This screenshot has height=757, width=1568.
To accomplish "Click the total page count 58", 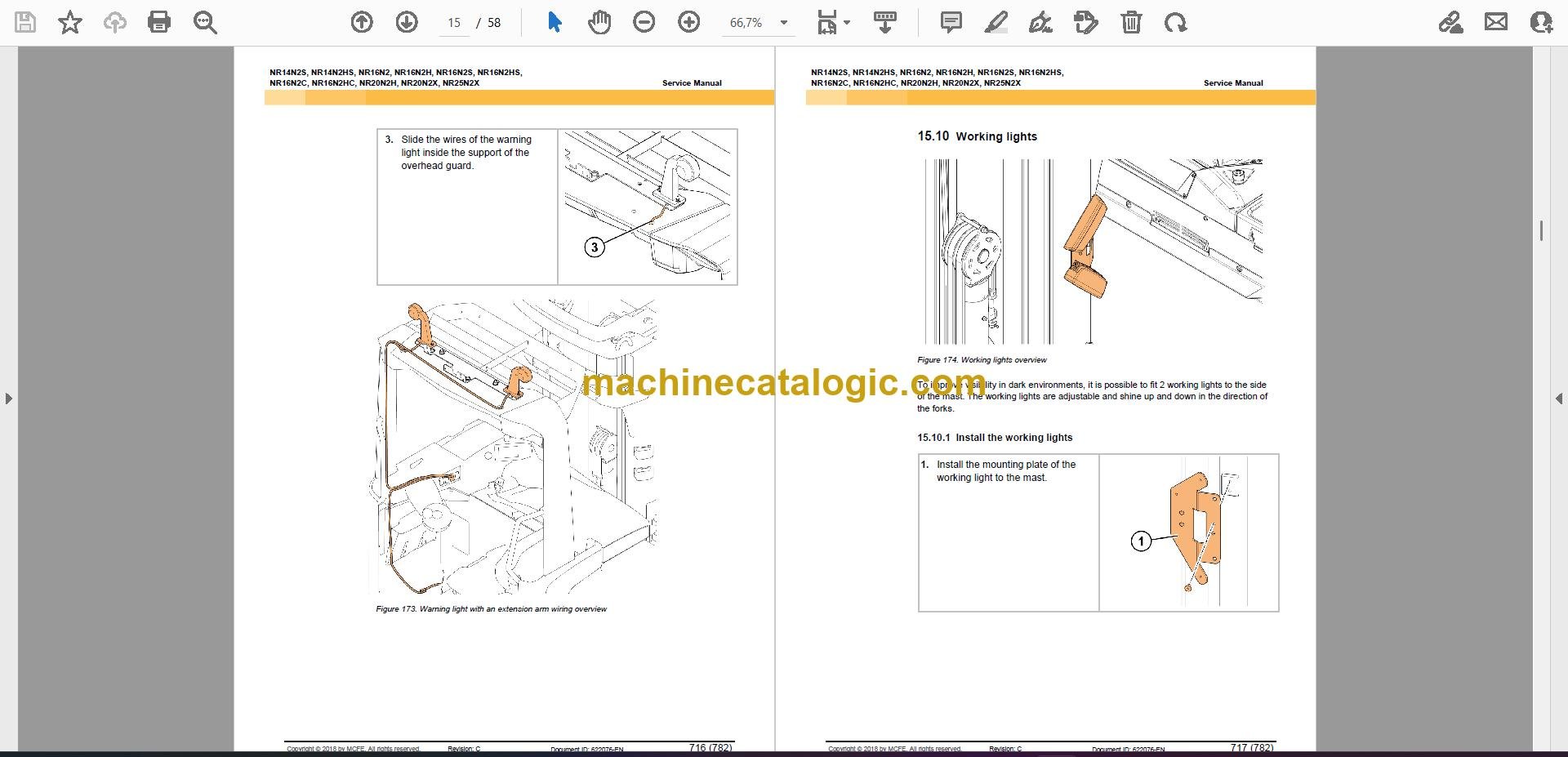I will coord(494,23).
